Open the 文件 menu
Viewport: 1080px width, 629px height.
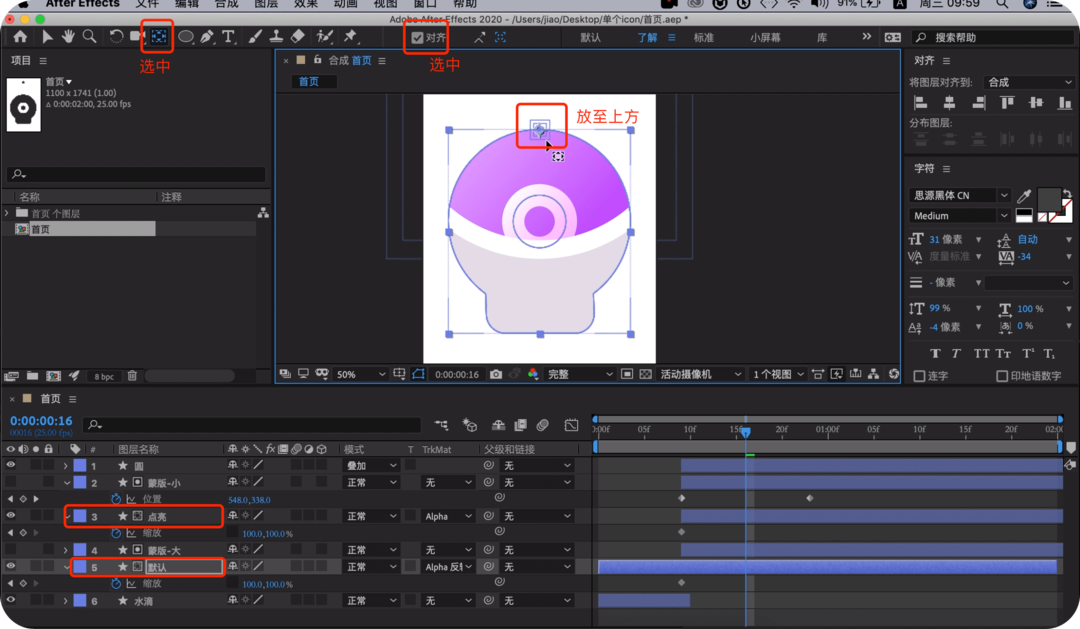(147, 4)
